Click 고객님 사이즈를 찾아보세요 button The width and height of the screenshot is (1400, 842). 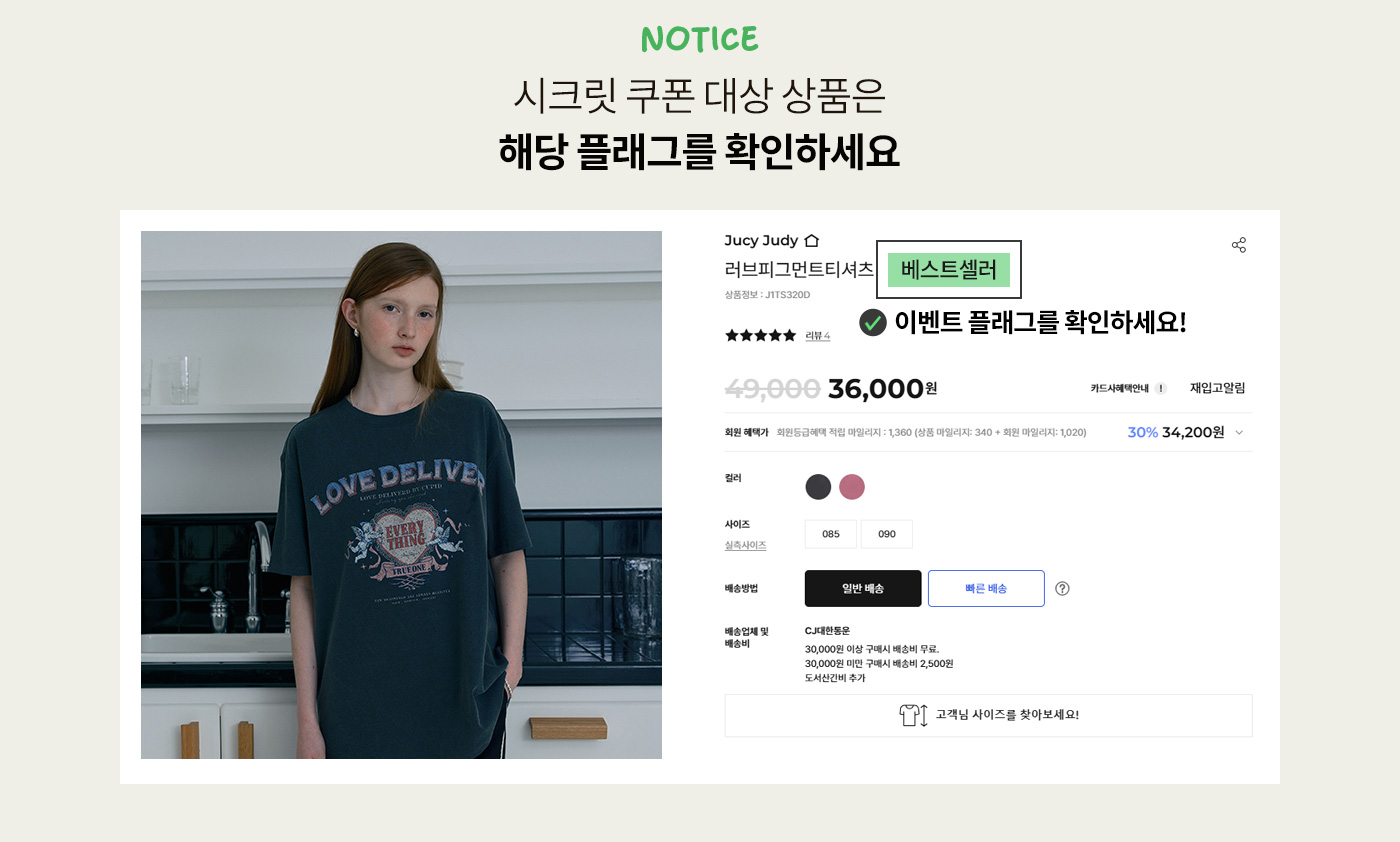(988, 715)
